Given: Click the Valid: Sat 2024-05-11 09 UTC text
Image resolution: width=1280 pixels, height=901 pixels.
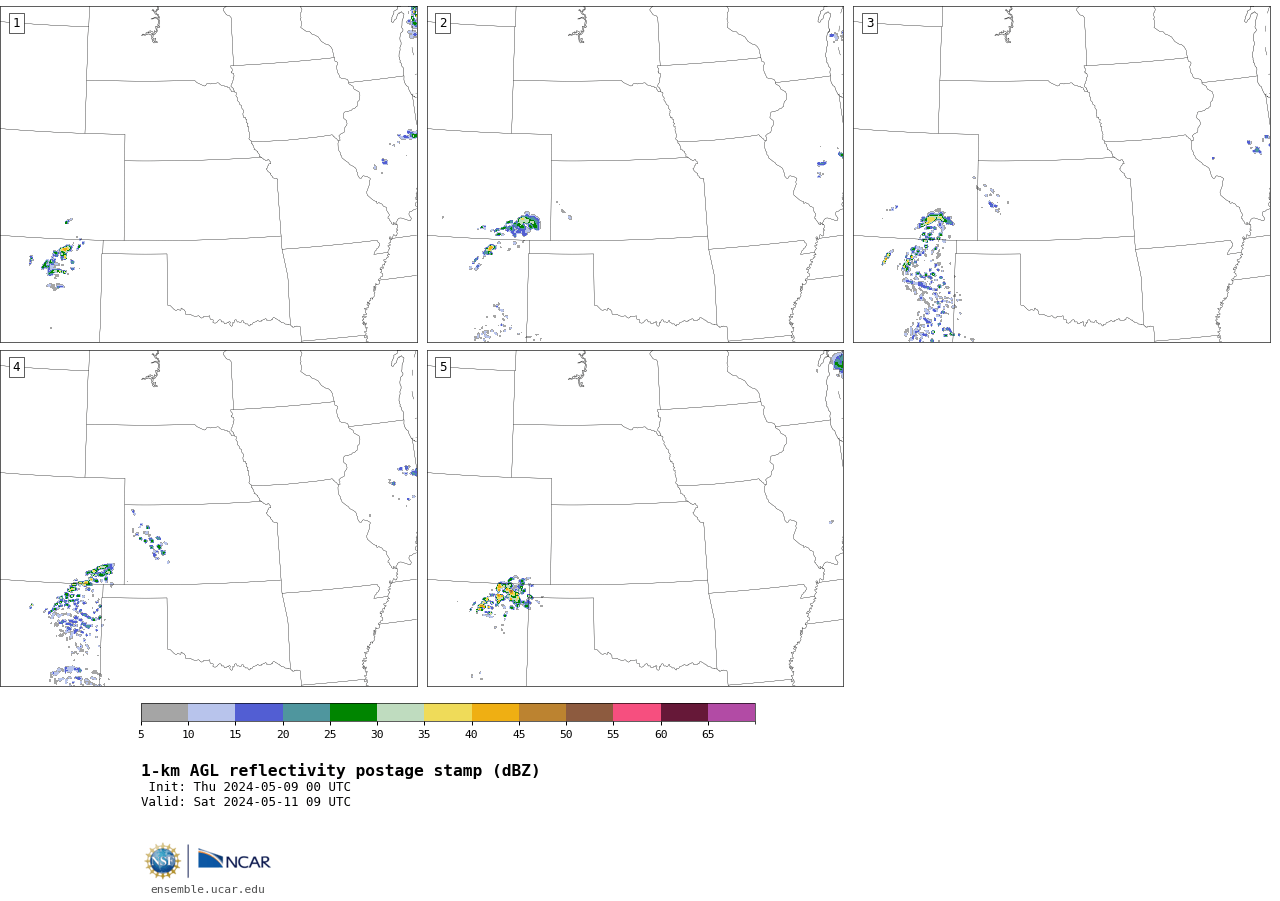Looking at the screenshot, I should (x=246, y=802).
